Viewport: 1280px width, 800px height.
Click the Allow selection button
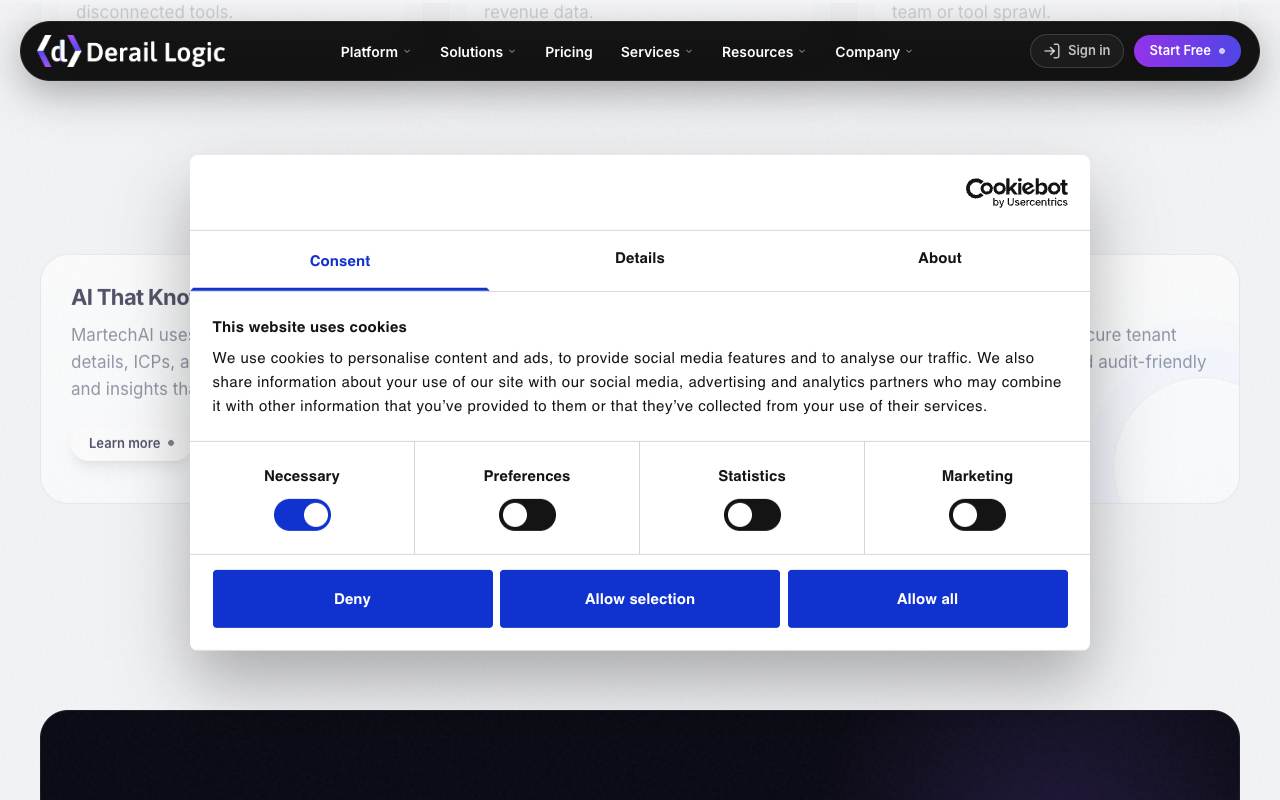pyautogui.click(x=640, y=599)
